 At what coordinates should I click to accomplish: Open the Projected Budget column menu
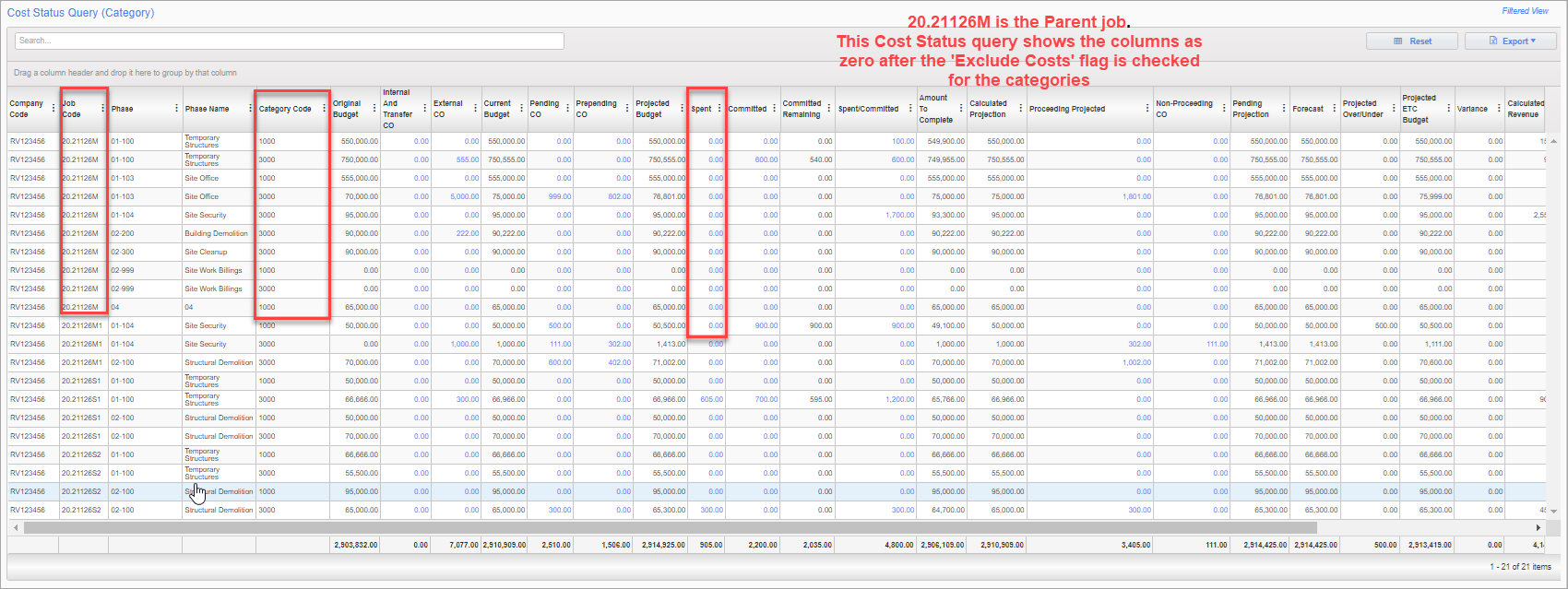683,109
